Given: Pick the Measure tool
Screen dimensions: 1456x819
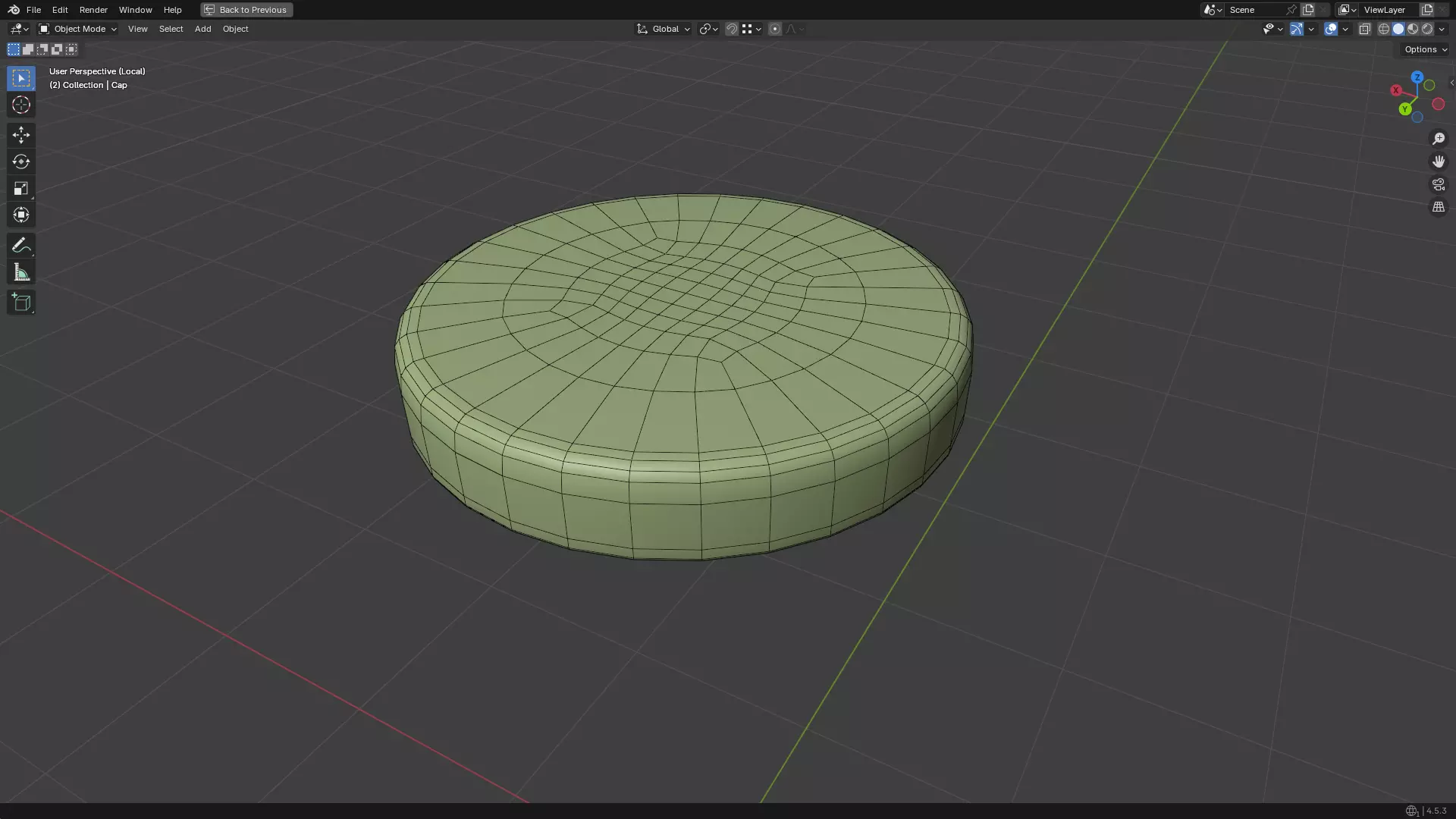Looking at the screenshot, I should click(x=20, y=272).
